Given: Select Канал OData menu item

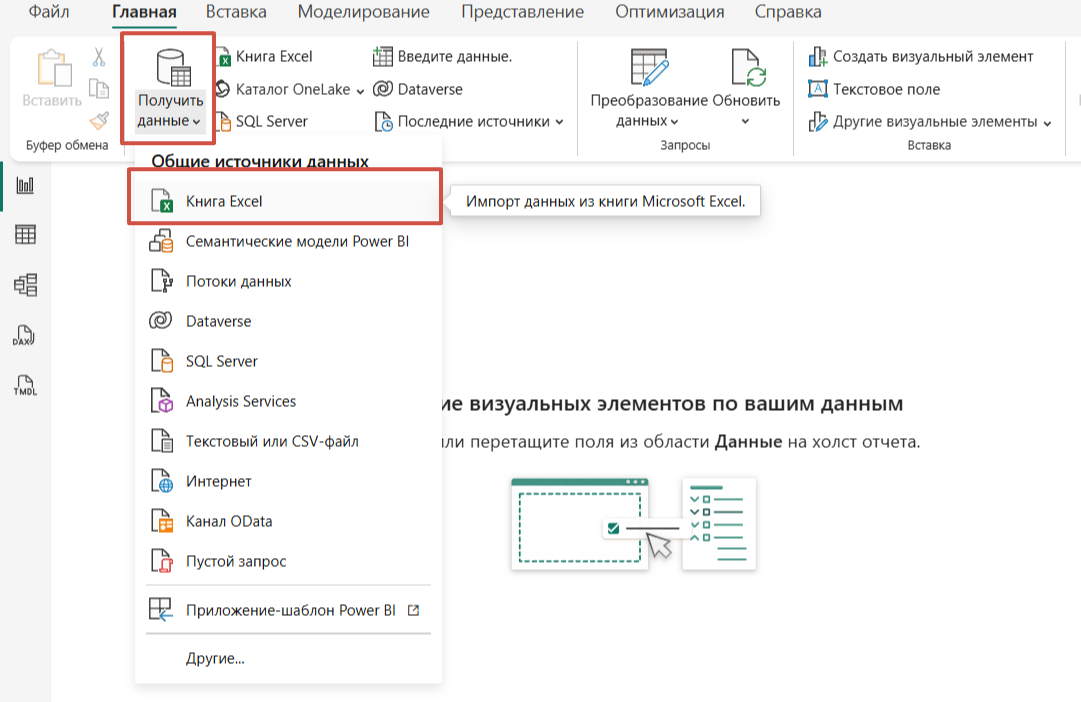Looking at the screenshot, I should point(288,521).
